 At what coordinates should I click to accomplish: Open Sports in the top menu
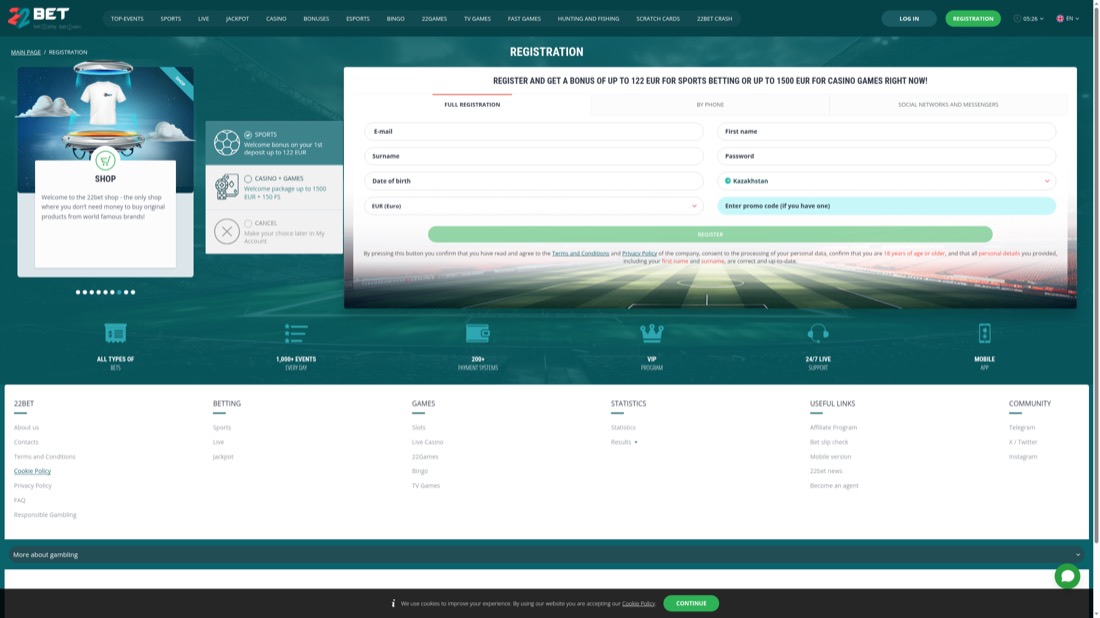[x=170, y=19]
